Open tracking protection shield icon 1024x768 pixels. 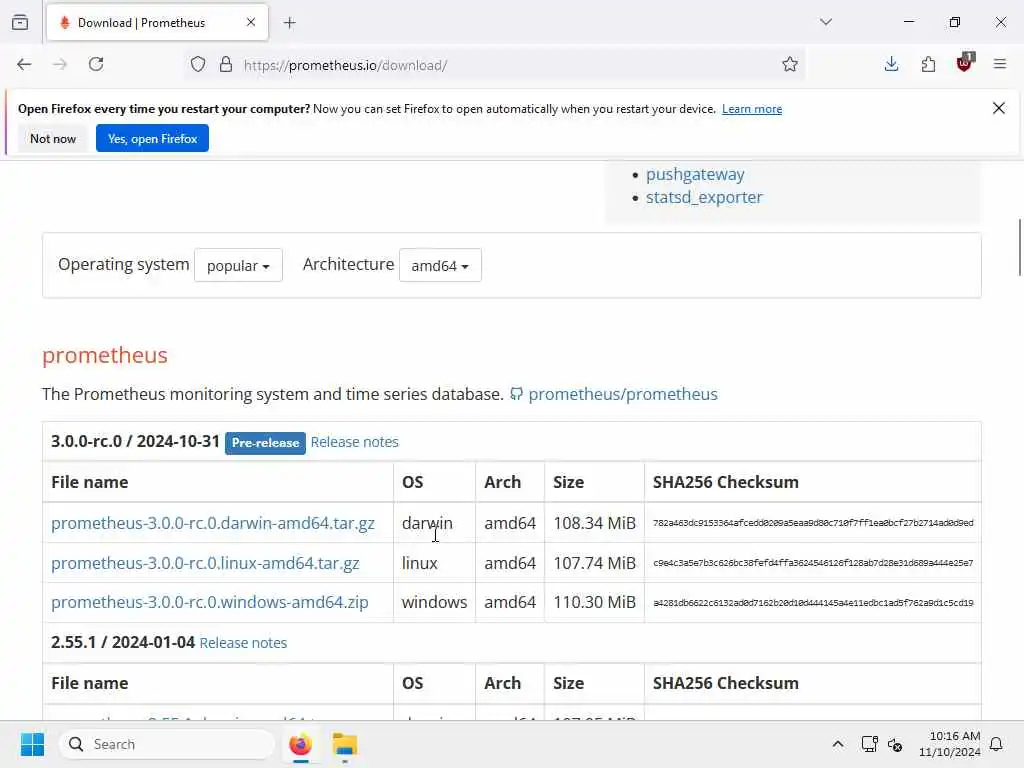[x=198, y=65]
